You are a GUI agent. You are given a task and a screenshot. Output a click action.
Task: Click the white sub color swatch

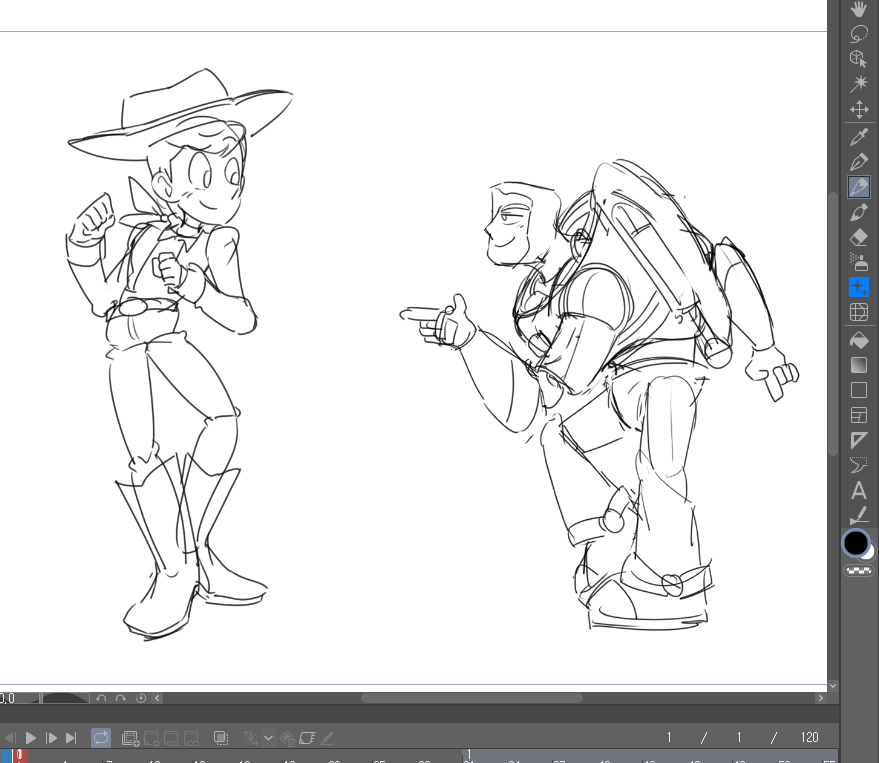tap(868, 553)
